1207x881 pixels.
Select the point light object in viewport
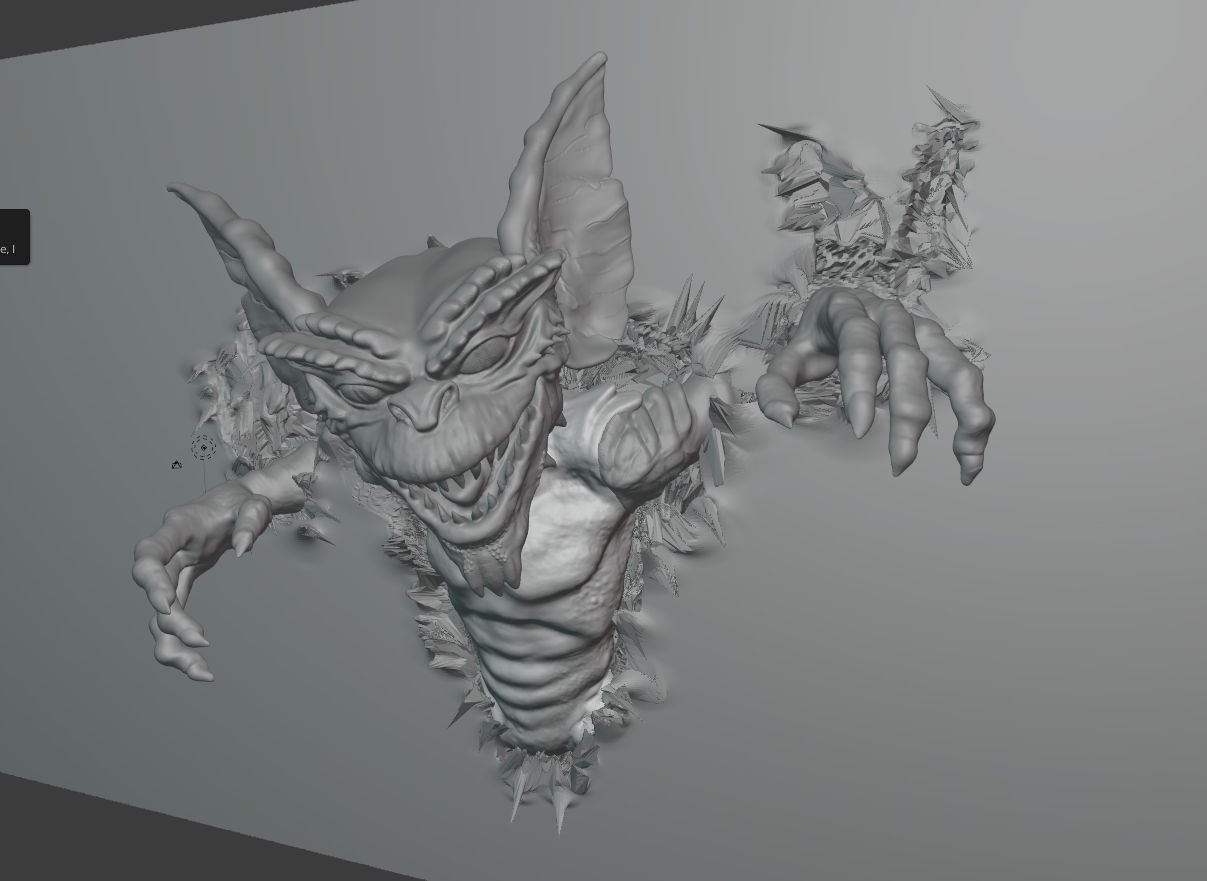click(203, 448)
